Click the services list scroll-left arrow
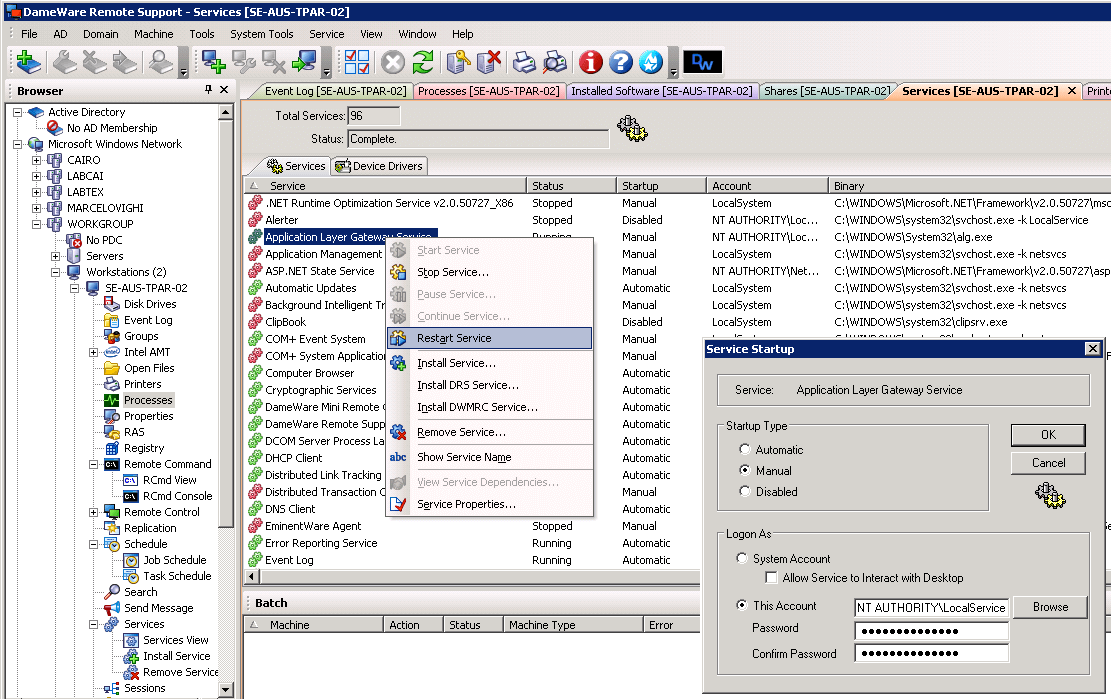Viewport: 1111px width, 699px height. pyautogui.click(x=251, y=577)
